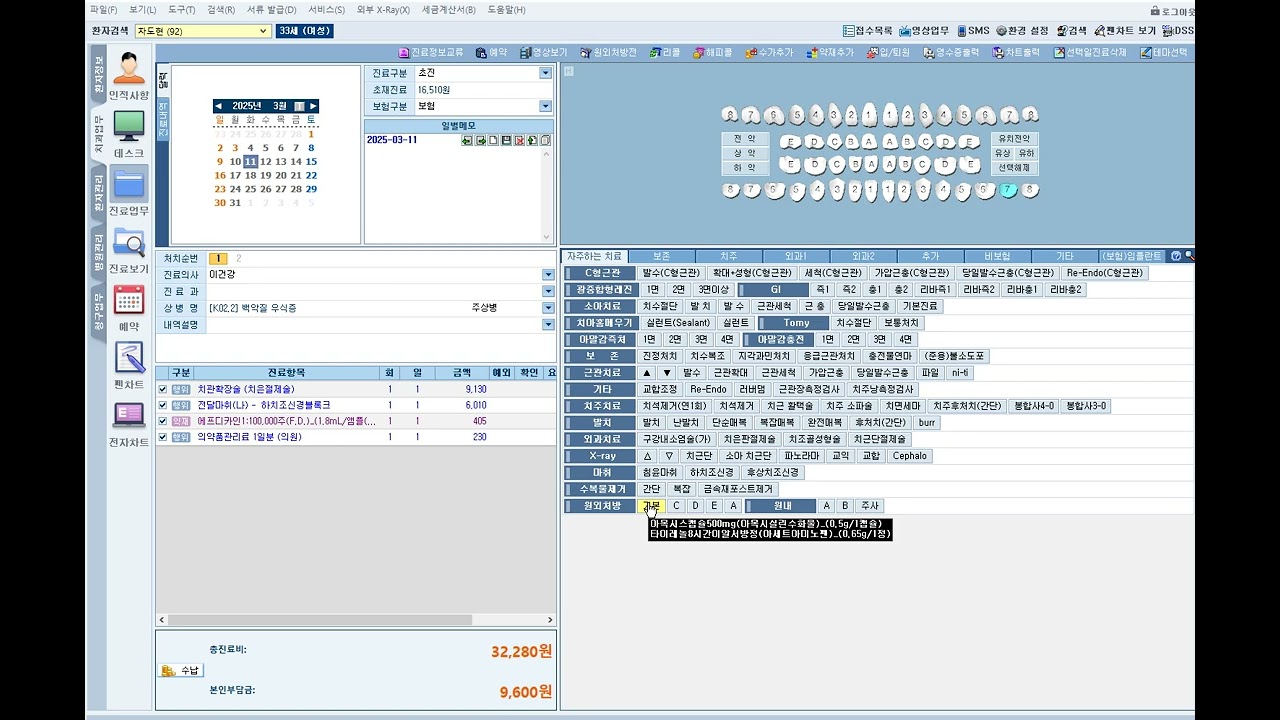
Task: Toggle the checkbox for 치관확장술 row
Action: [163, 389]
